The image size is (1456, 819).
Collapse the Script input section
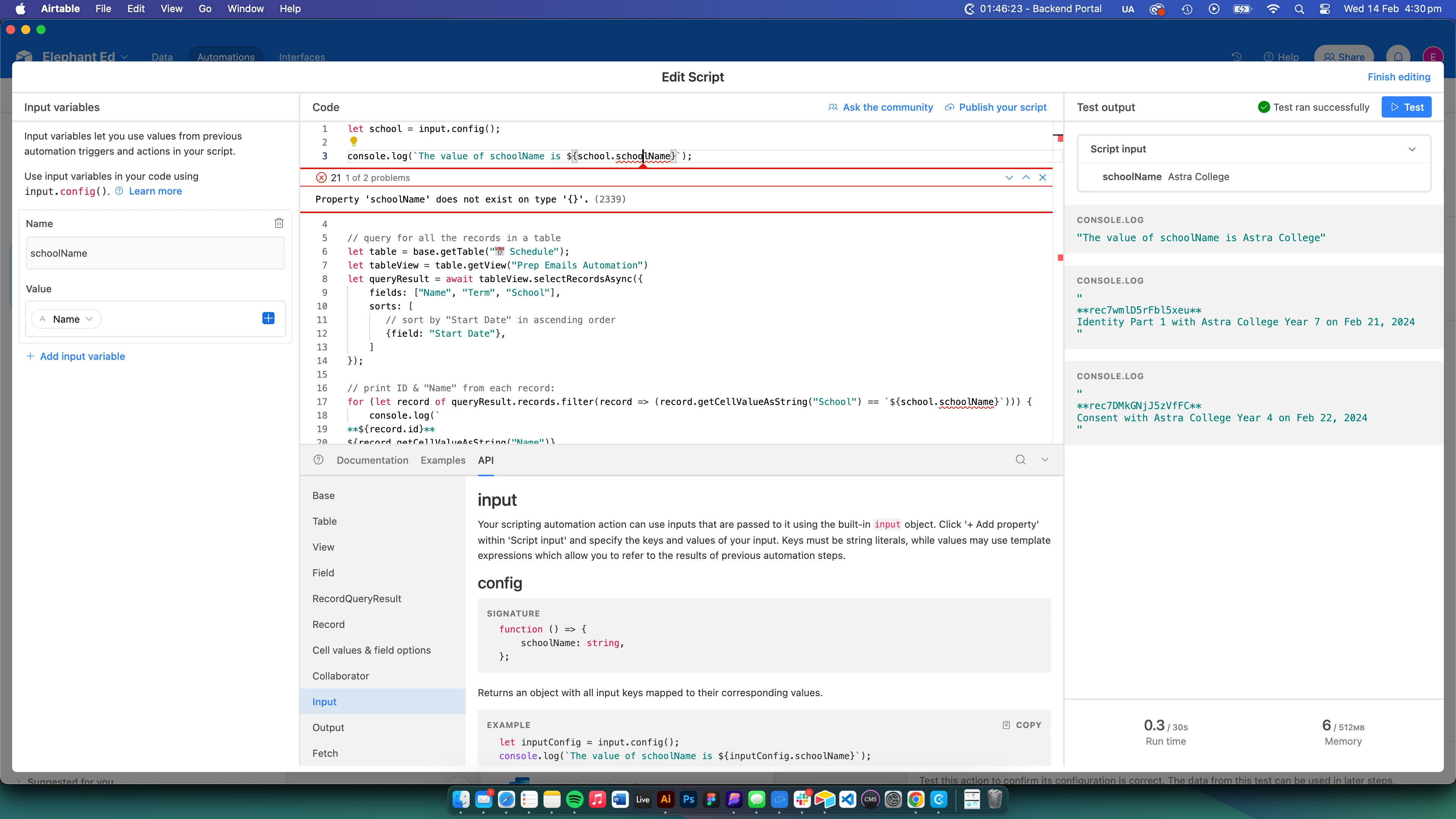[x=1412, y=149]
